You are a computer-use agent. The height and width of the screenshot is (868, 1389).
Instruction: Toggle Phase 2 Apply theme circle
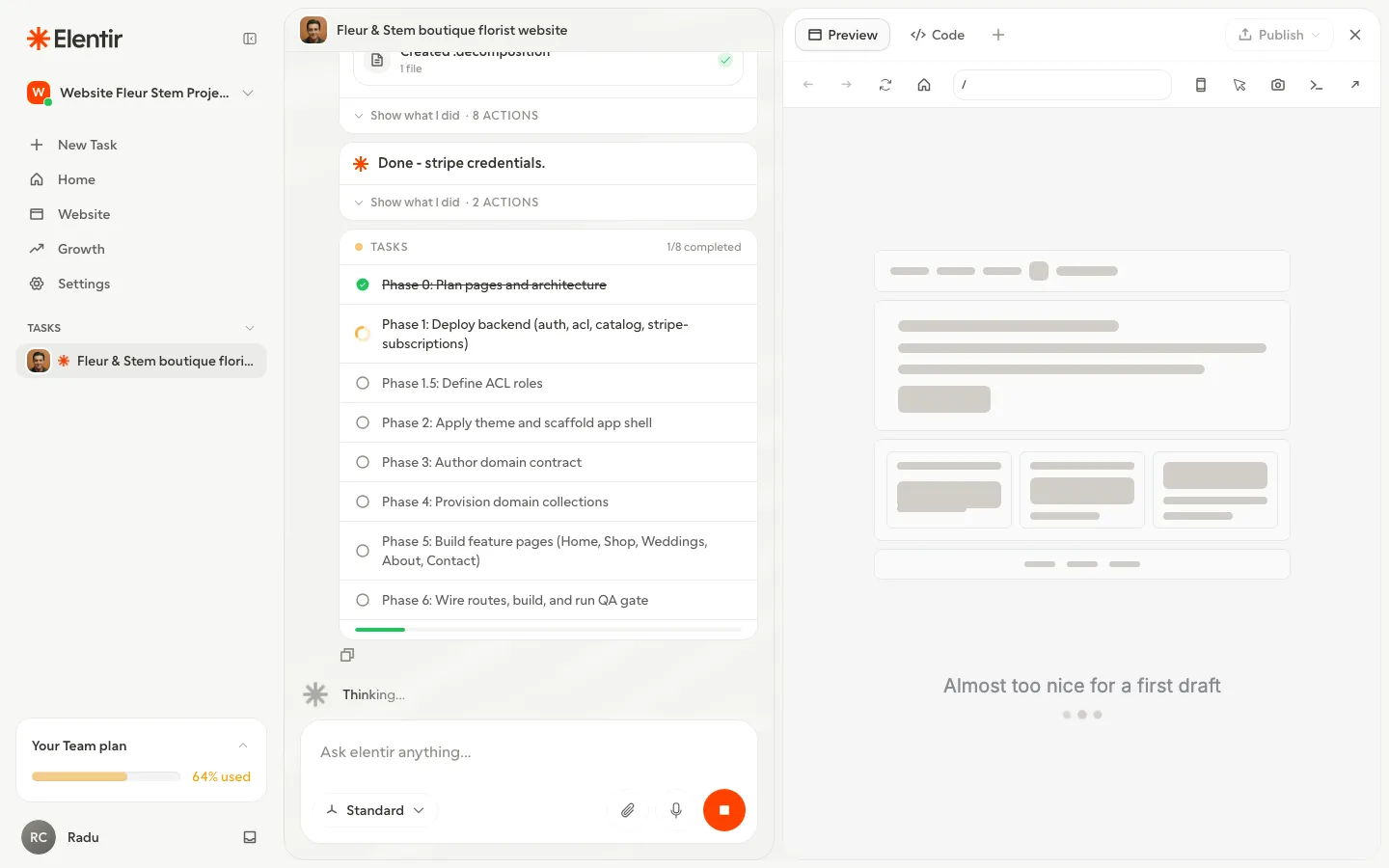(x=363, y=422)
